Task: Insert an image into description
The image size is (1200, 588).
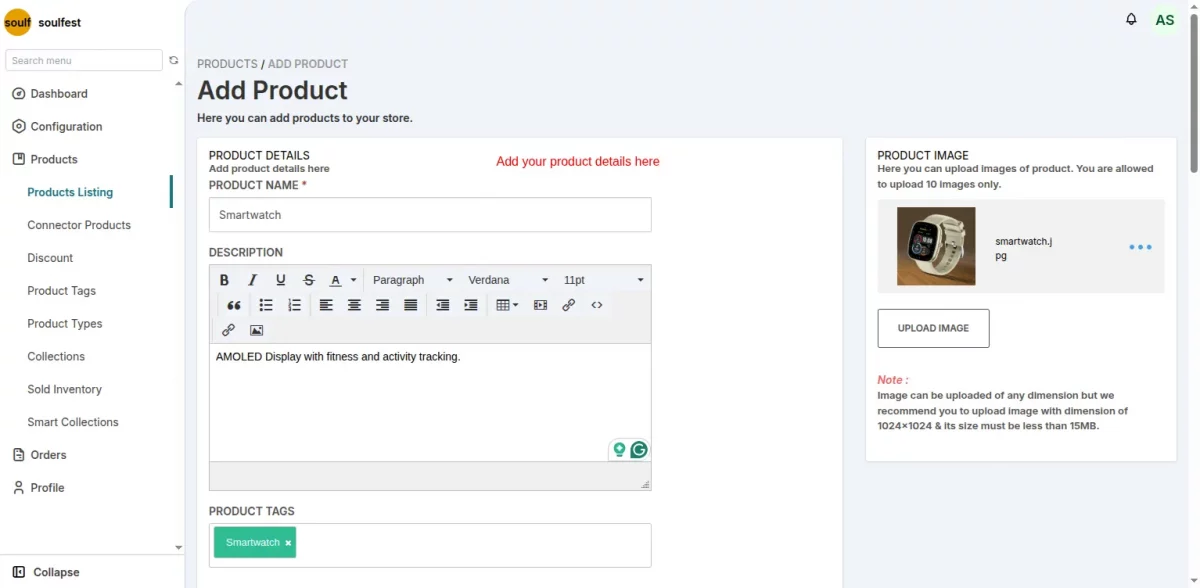Action: 256,330
